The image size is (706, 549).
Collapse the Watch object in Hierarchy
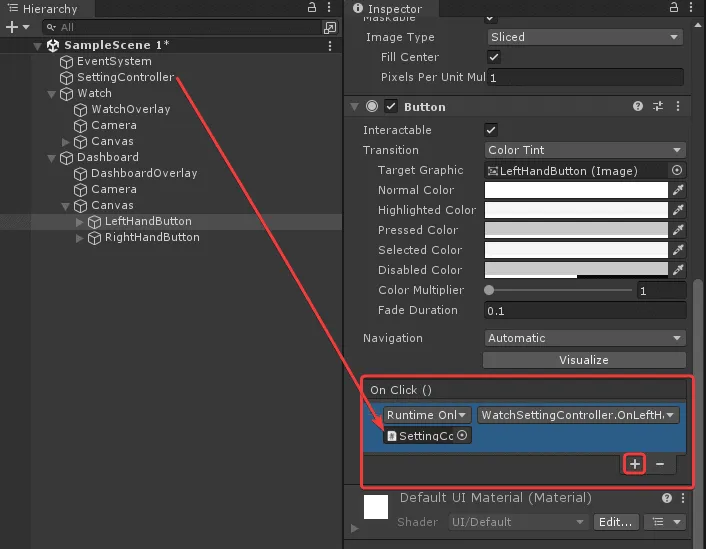point(51,94)
